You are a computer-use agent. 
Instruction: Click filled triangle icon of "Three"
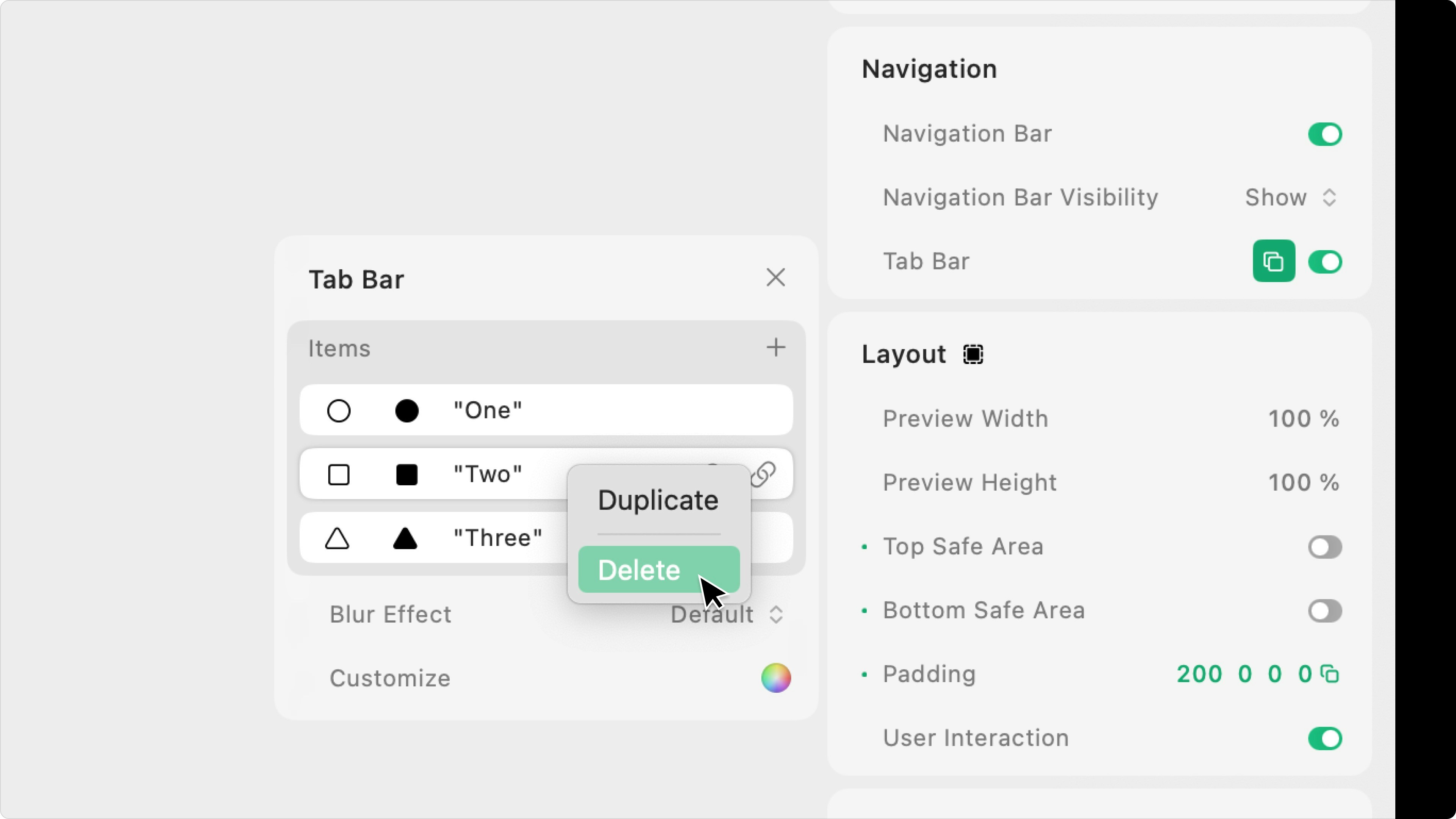point(405,538)
